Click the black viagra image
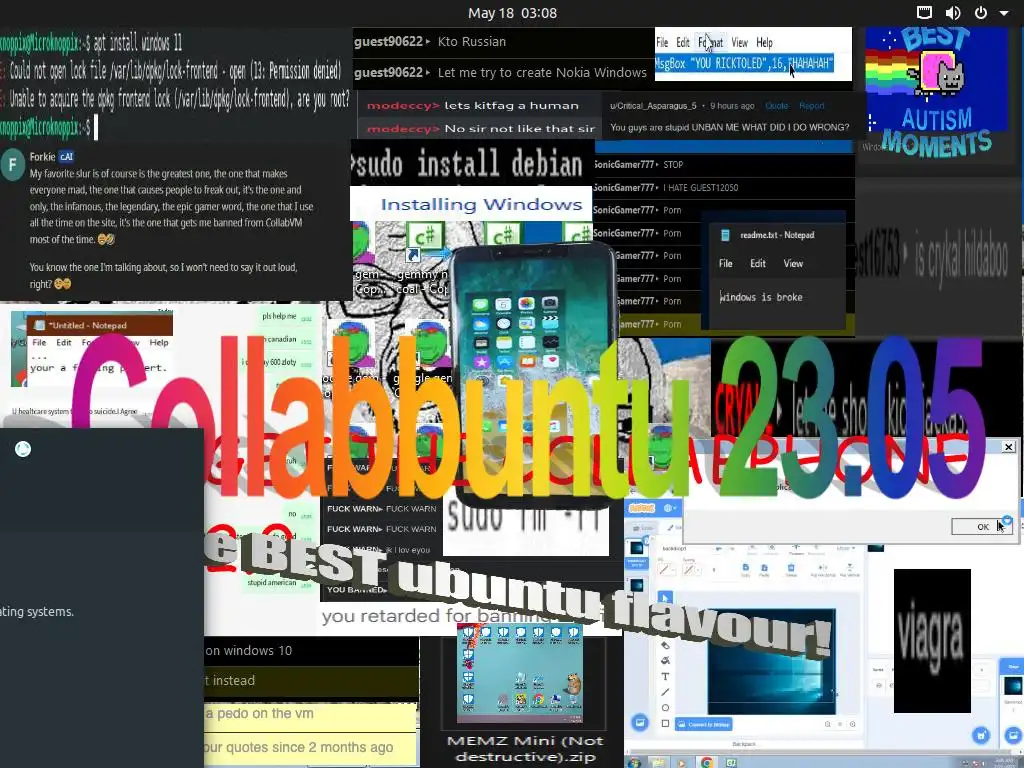This screenshot has width=1024, height=768. tap(933, 641)
